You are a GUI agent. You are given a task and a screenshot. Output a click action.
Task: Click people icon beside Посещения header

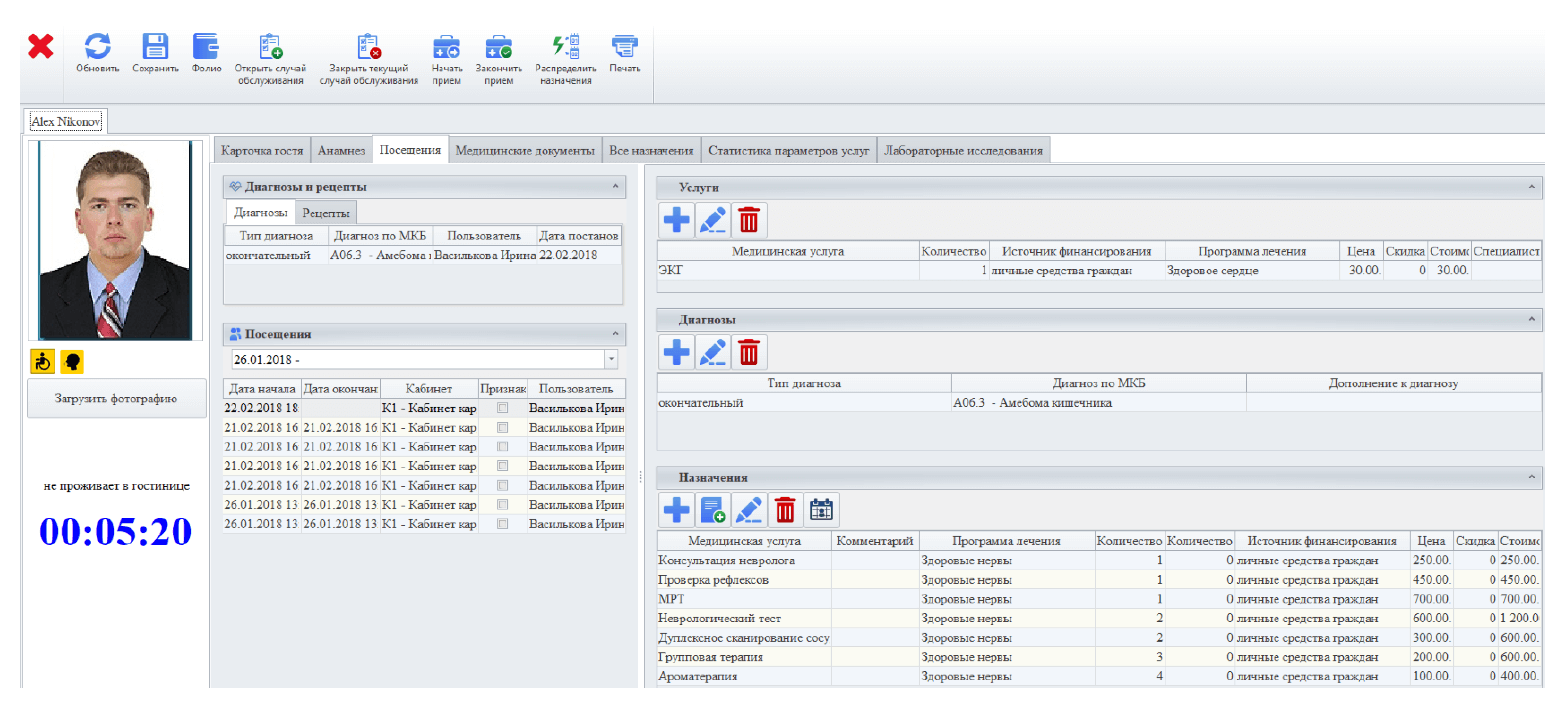tap(236, 334)
